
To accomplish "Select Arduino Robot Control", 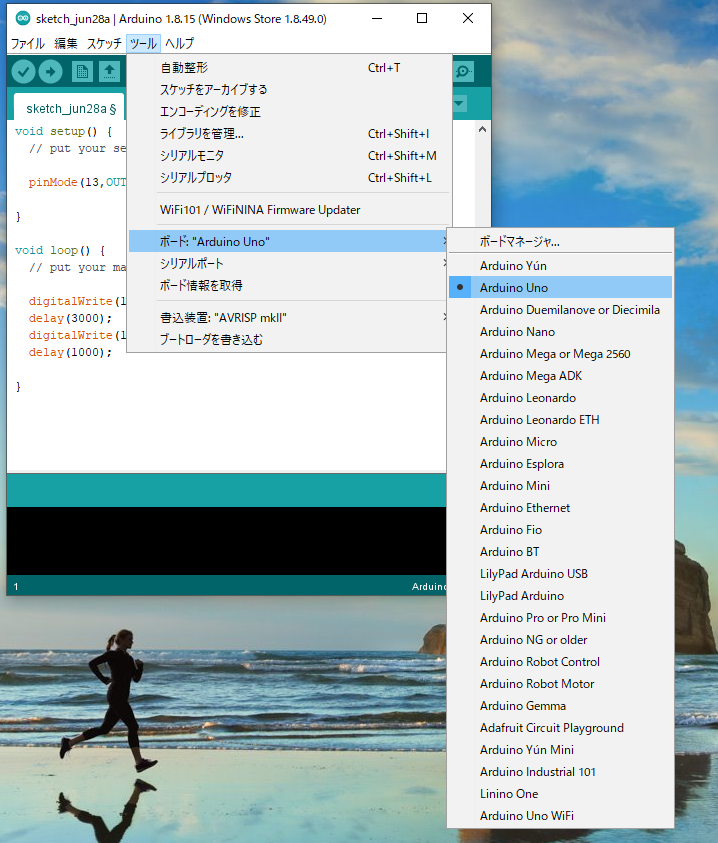I will 560,662.
